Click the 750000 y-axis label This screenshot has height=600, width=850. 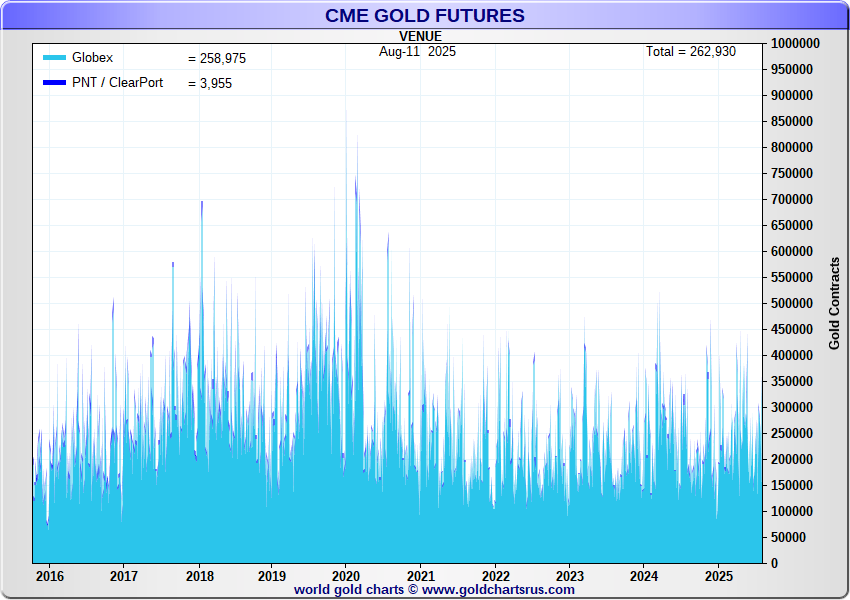[792, 173]
